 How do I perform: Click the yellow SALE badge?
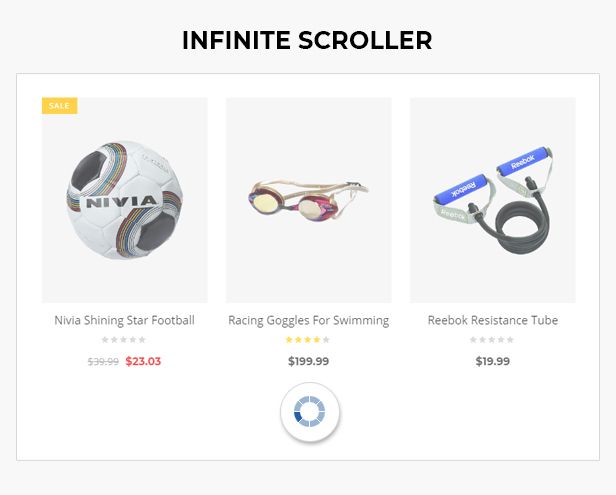click(59, 105)
